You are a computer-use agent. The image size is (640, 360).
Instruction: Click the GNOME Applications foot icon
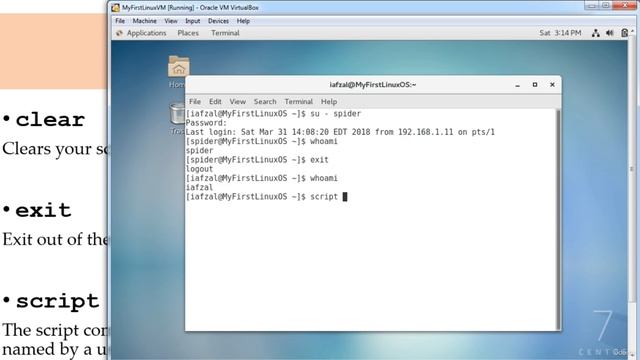pos(119,33)
